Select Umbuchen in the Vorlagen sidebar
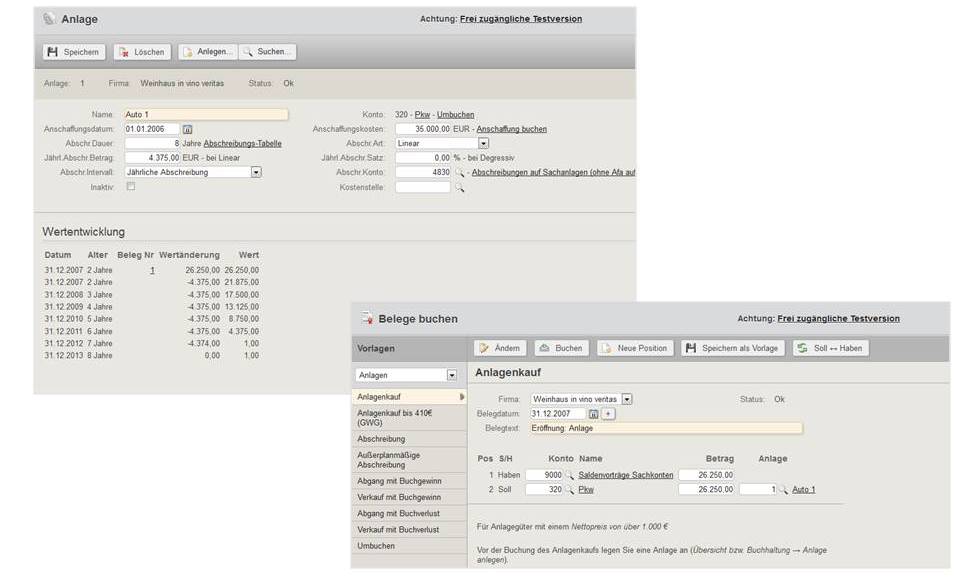Image resolution: width=960 pixels, height=582 pixels. click(x=376, y=546)
